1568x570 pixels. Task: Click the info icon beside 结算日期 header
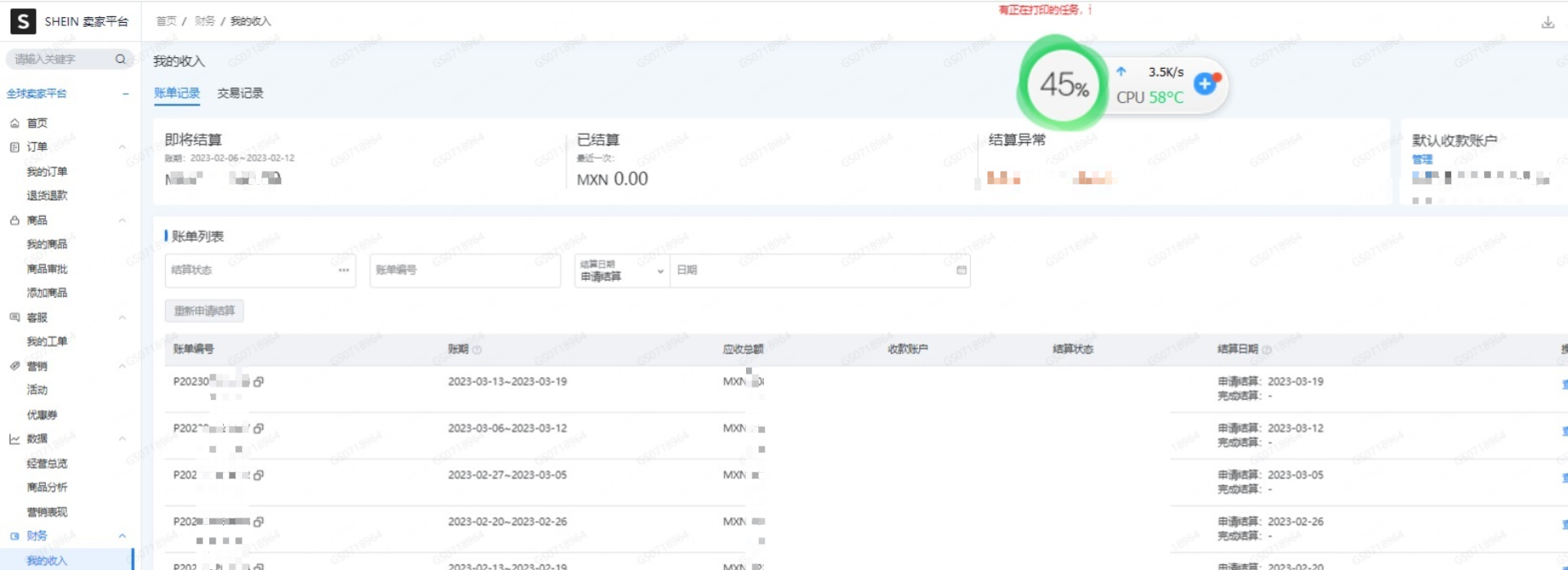[x=1266, y=350]
